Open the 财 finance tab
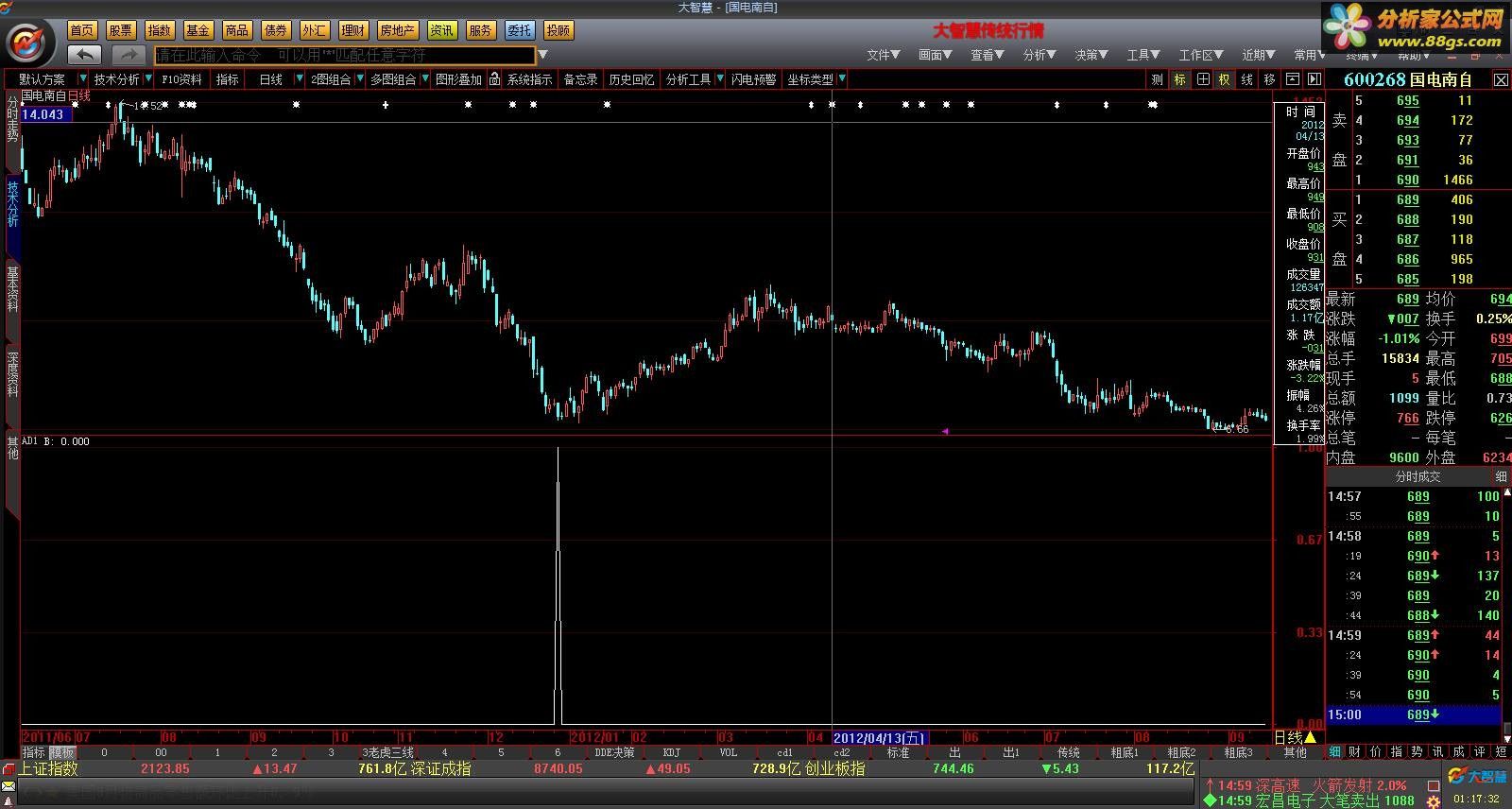 coord(1355,752)
